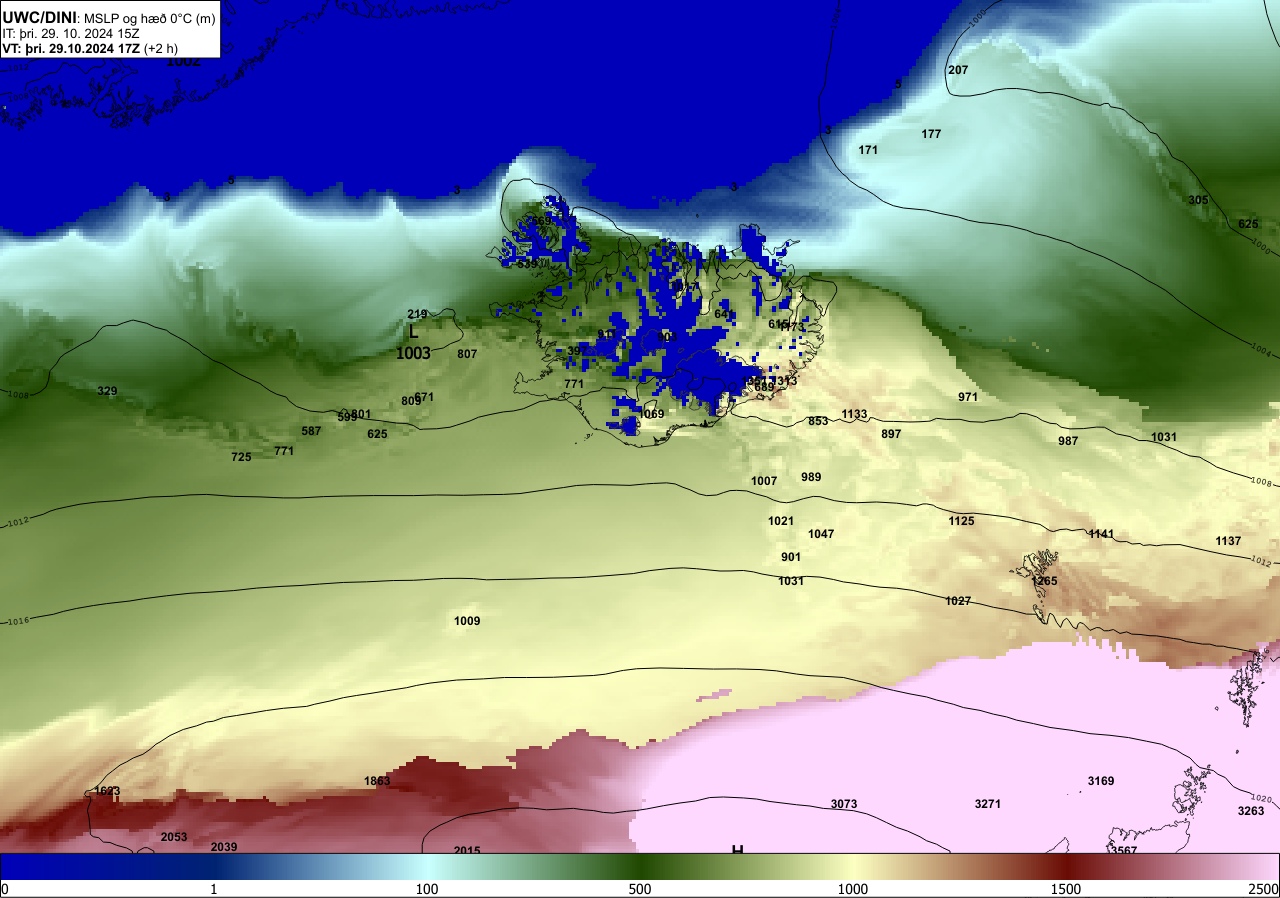Click the 1137 height label
Screen dimensions: 1280x898
coord(1228,541)
